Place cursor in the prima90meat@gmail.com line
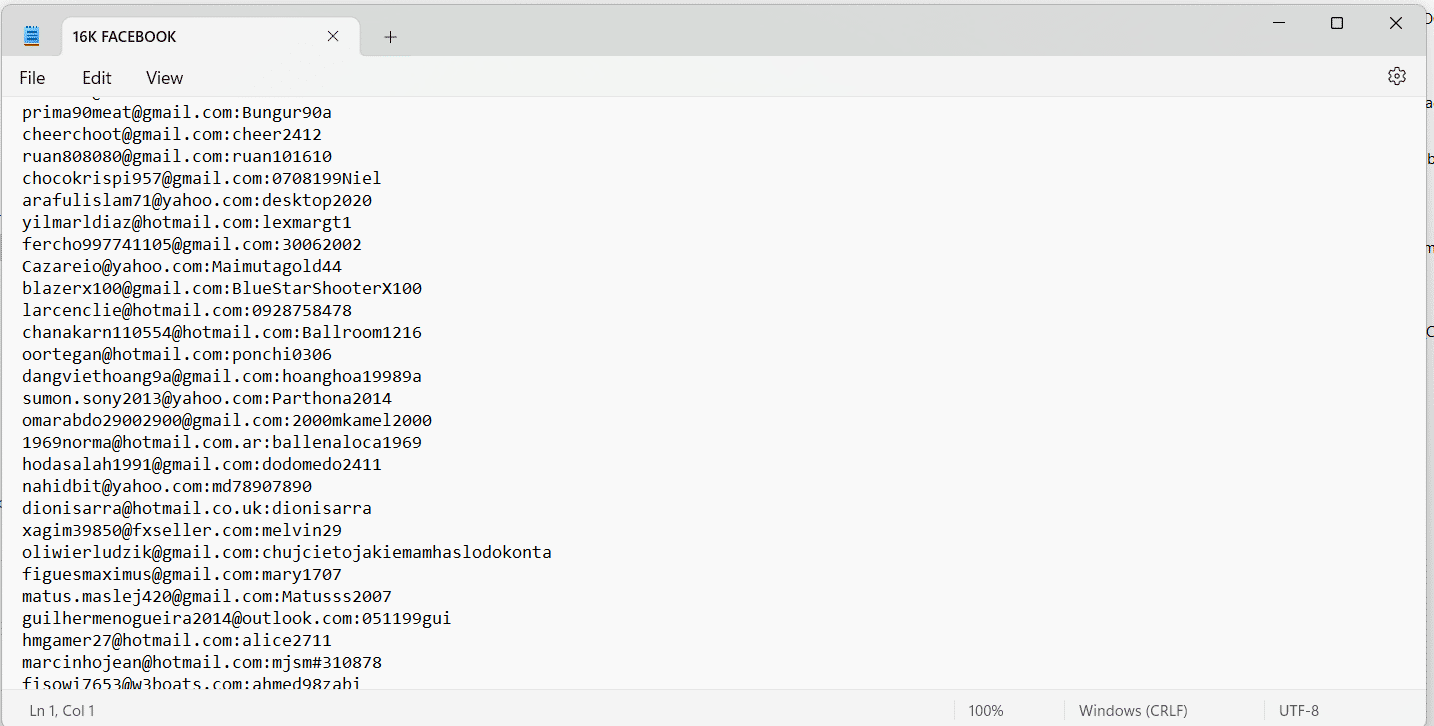The width and height of the screenshot is (1434, 726). pyautogui.click(x=177, y=112)
